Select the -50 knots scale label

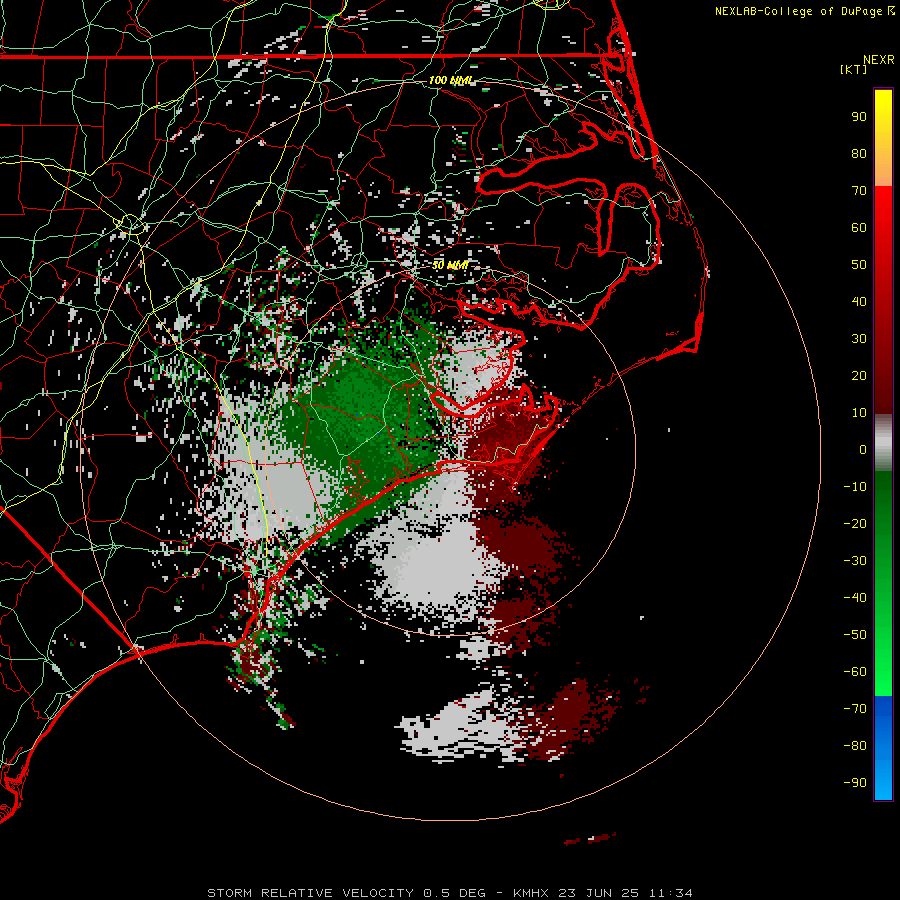855,635
